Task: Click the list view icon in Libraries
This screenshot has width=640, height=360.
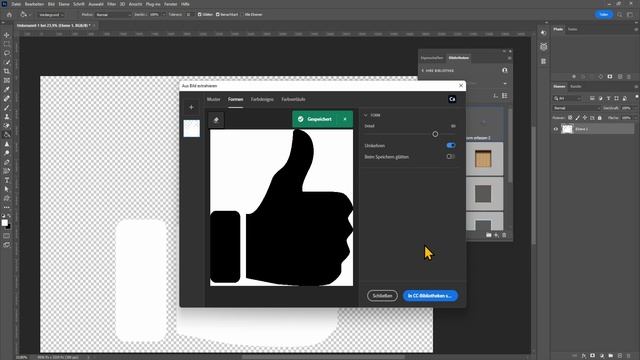Action: point(505,96)
